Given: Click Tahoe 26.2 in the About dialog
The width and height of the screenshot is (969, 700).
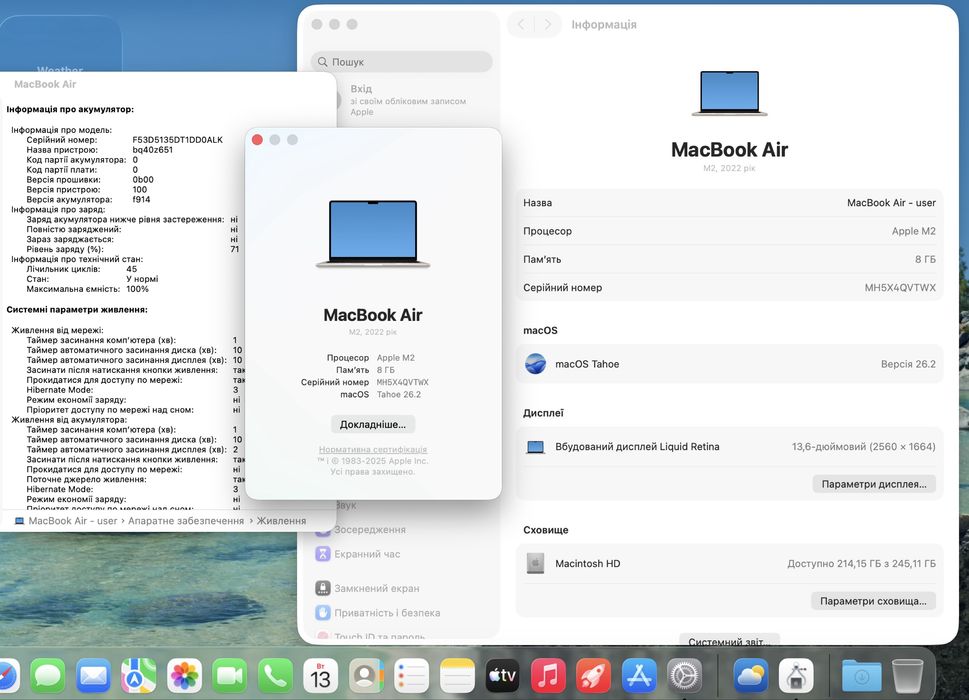Looking at the screenshot, I should tap(399, 394).
